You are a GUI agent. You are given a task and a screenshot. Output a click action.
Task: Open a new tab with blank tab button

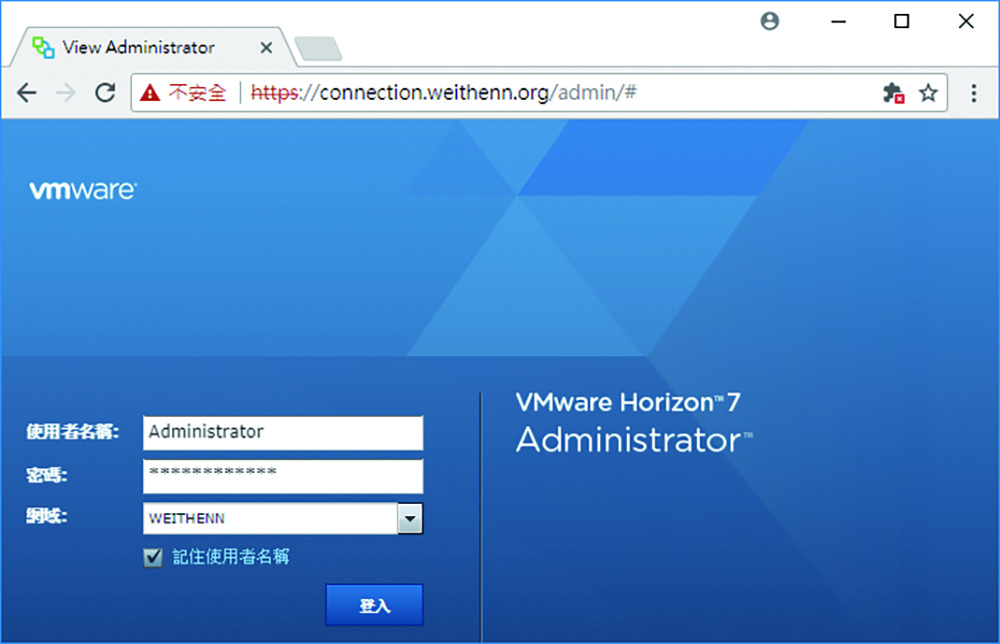point(318,48)
